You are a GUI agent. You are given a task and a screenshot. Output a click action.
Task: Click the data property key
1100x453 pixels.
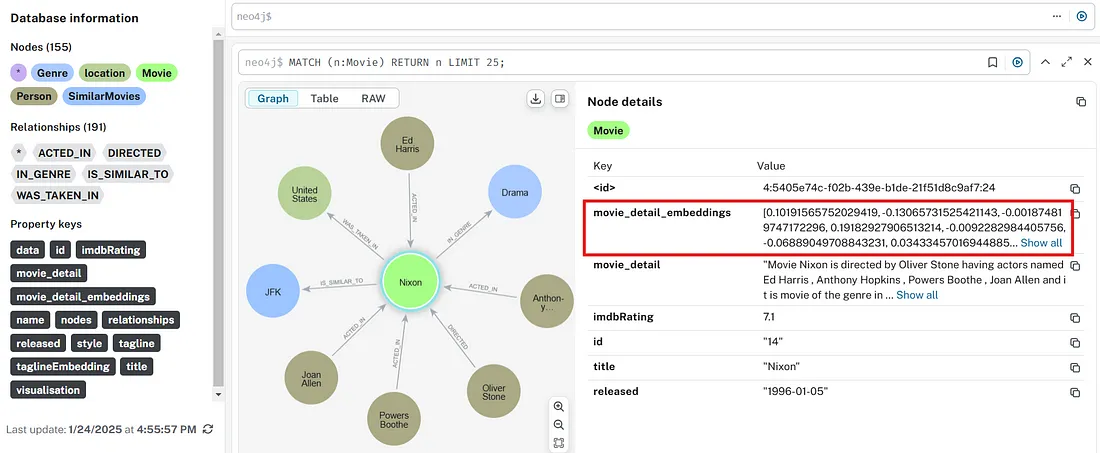coord(27,250)
